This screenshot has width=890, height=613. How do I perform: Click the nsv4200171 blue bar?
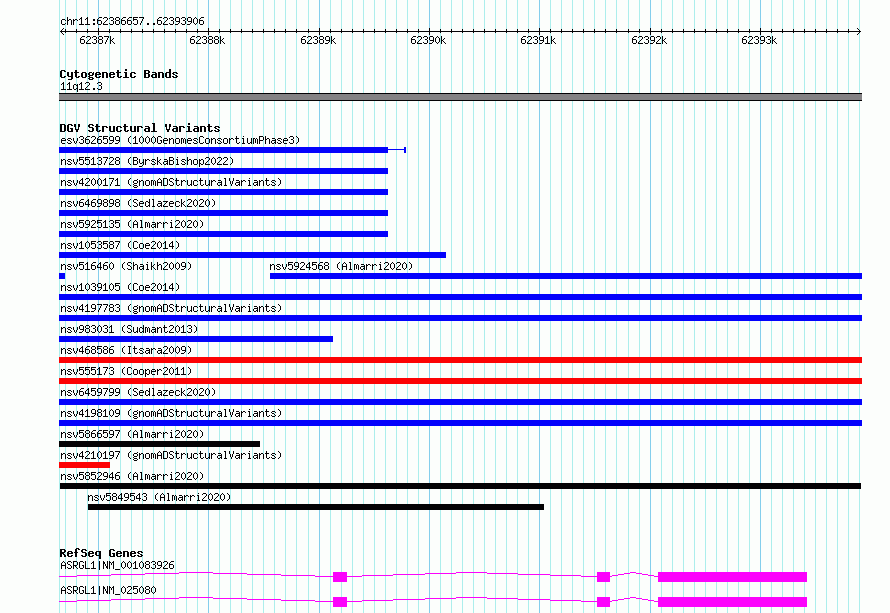[224, 192]
